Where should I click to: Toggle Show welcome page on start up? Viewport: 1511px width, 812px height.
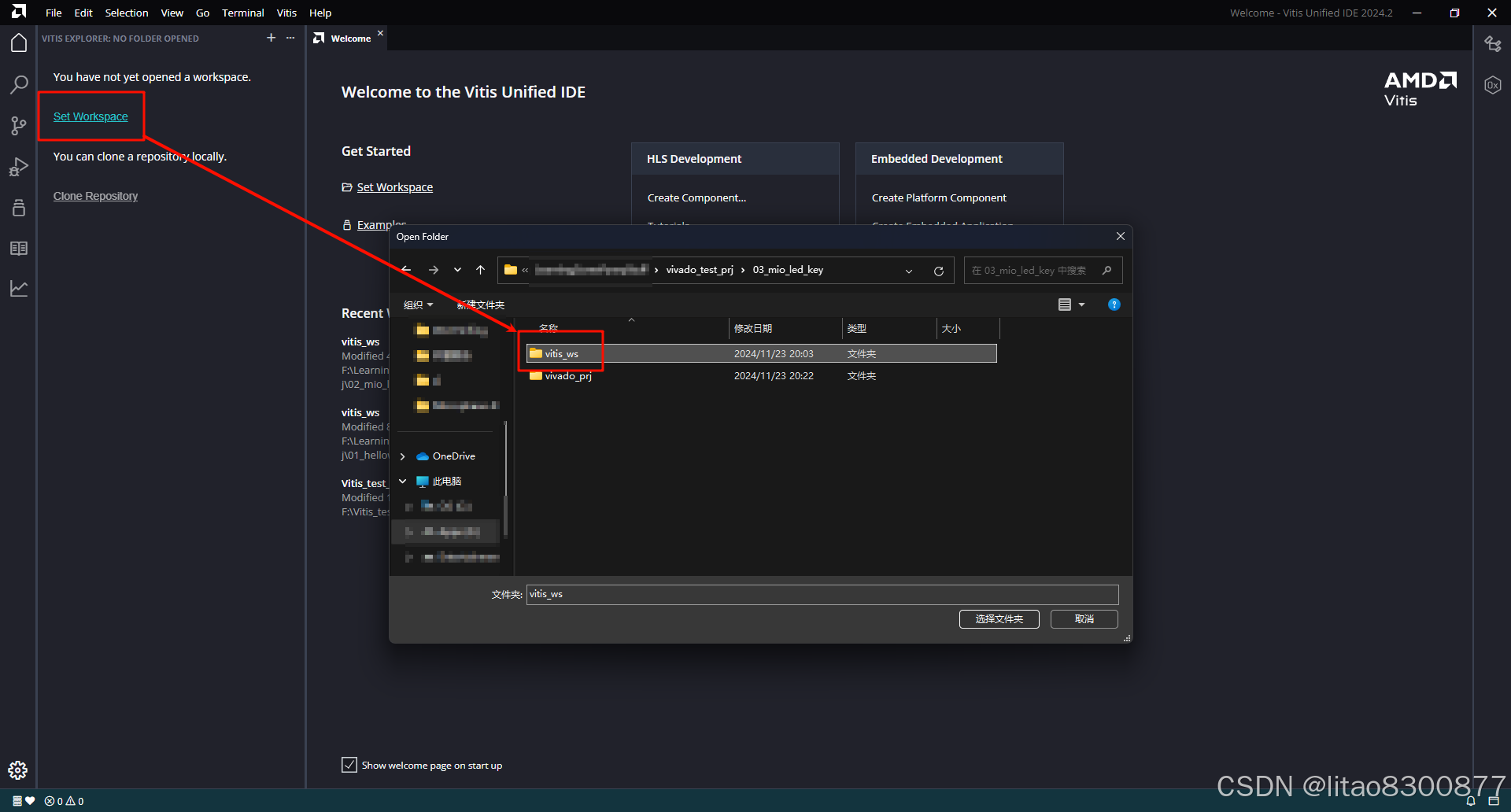(349, 765)
